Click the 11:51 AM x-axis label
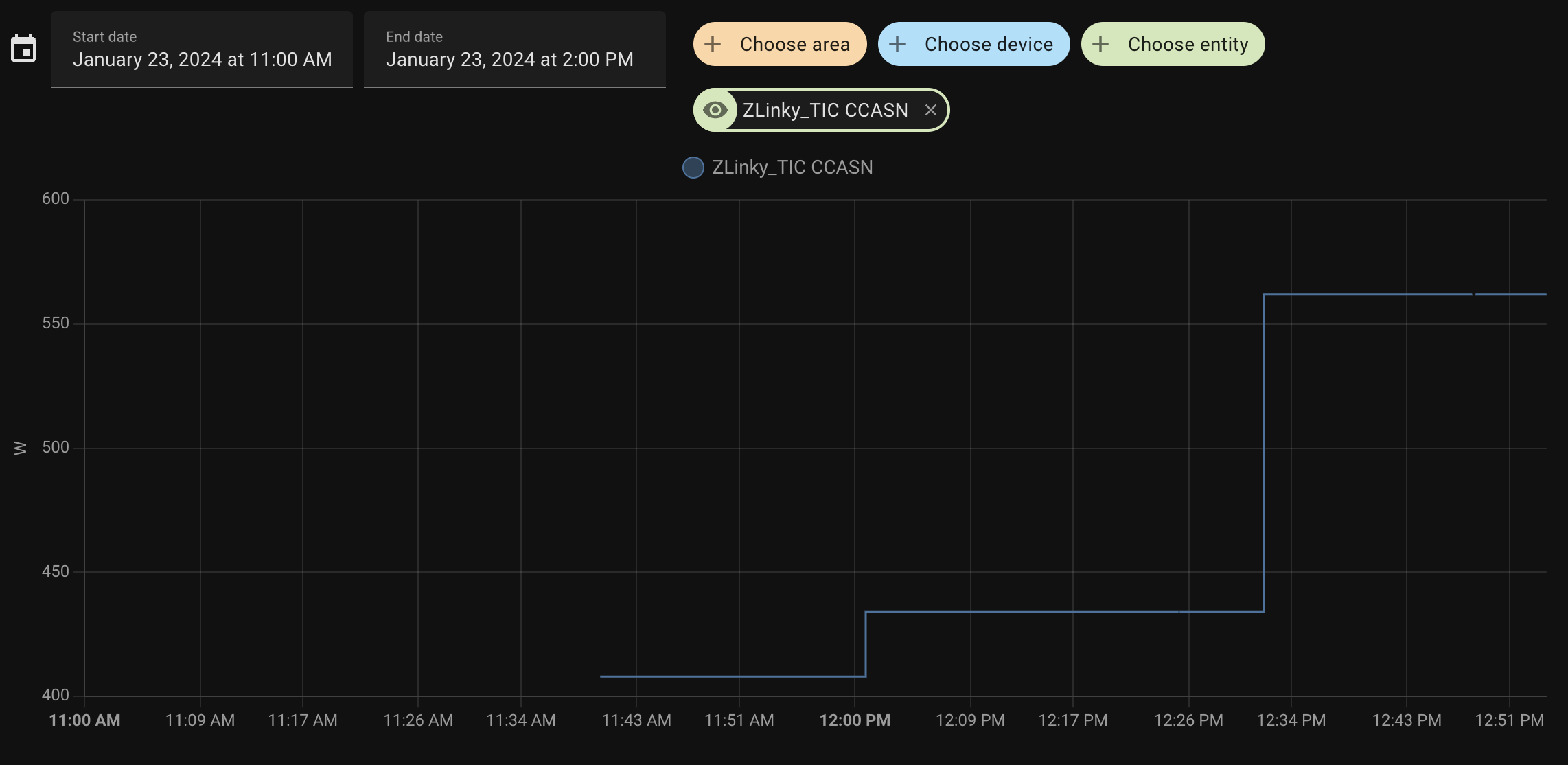 [x=739, y=720]
